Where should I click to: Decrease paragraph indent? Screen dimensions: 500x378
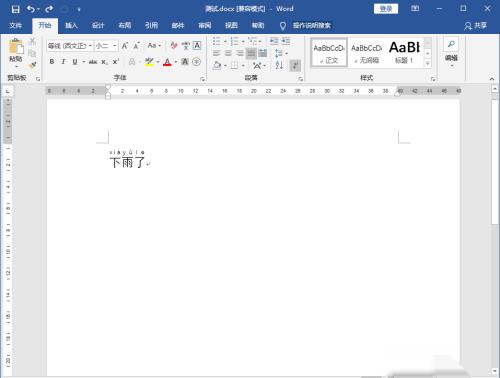click(x=274, y=41)
